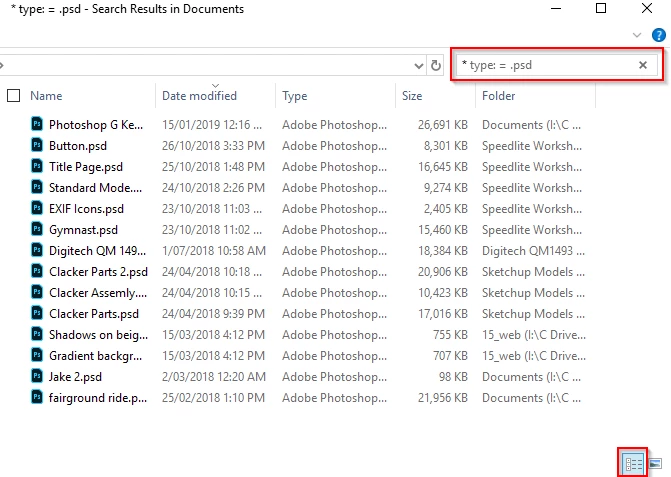Screen dimensions: 671x477
Task: Click the Clacker Assemly file icon
Action: tap(37, 292)
